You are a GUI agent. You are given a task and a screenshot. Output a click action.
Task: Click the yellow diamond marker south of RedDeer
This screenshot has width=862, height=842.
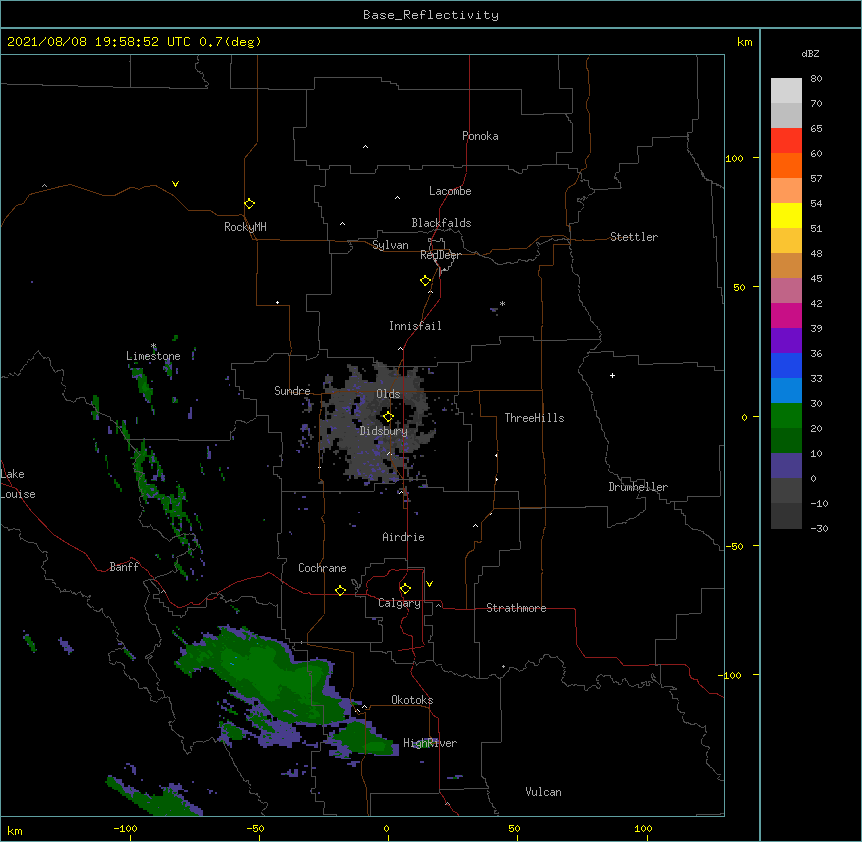coord(425,280)
